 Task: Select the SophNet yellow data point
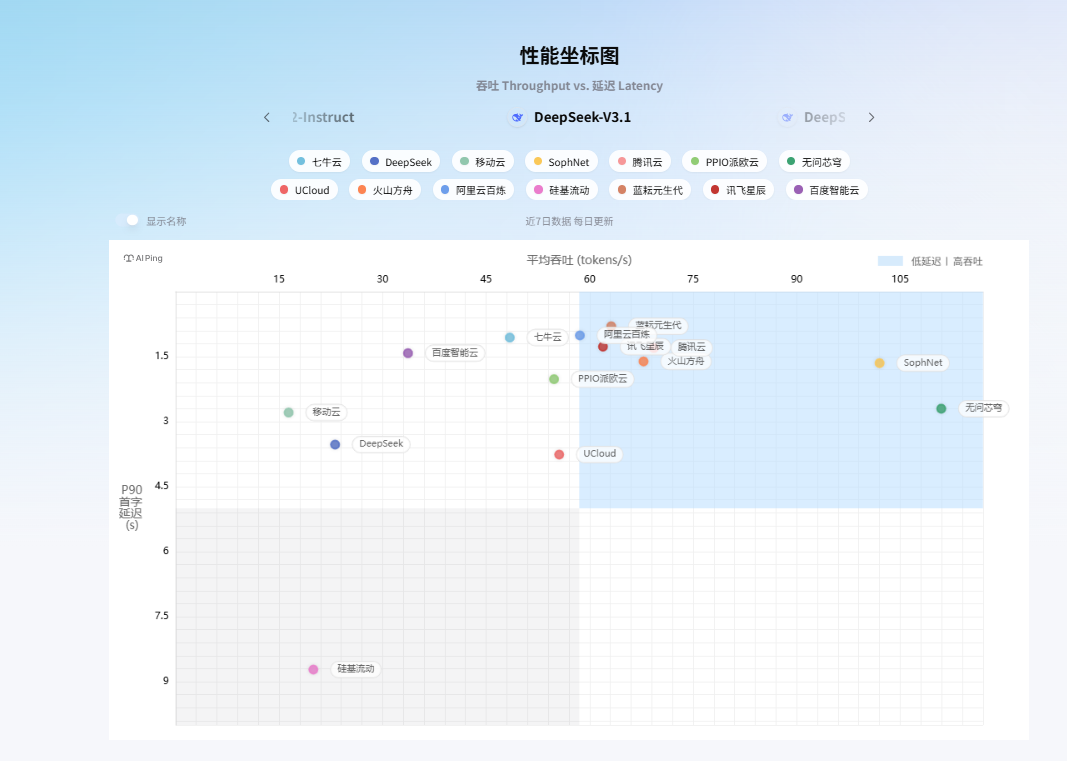coord(879,363)
